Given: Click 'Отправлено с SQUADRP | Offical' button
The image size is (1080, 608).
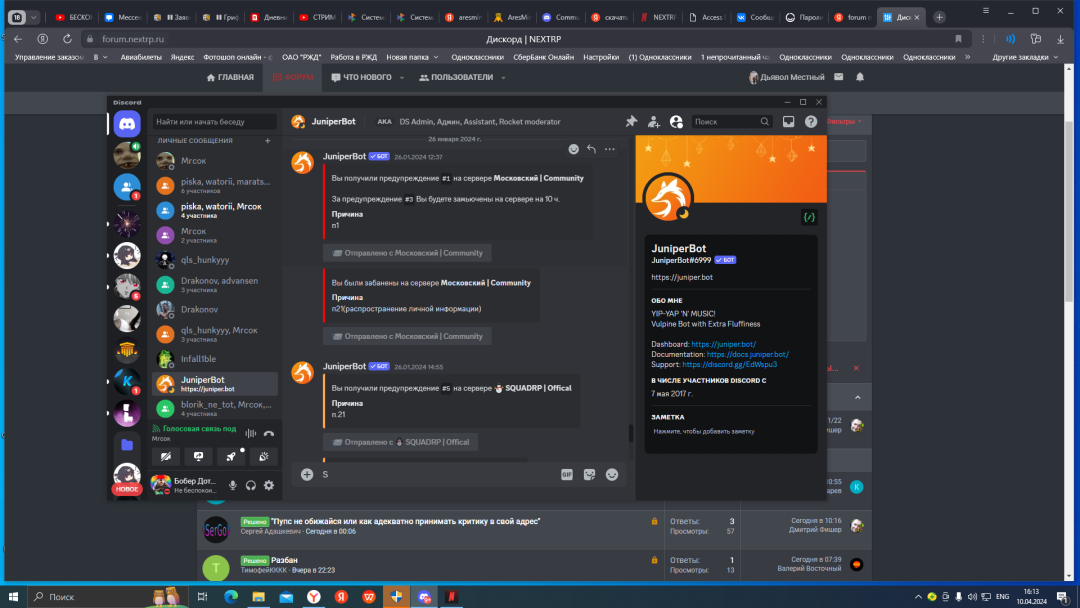Looking at the screenshot, I should click(400, 442).
